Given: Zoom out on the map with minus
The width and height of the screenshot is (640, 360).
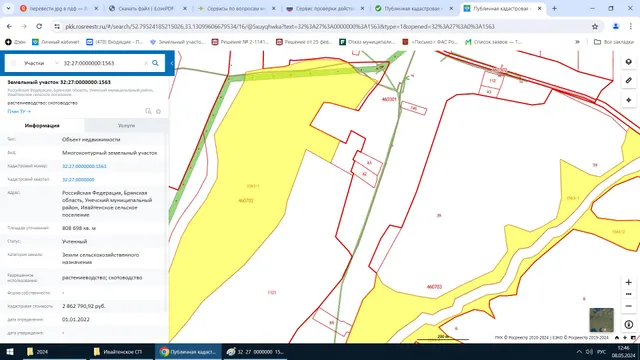Looking at the screenshot, I should point(629,306).
